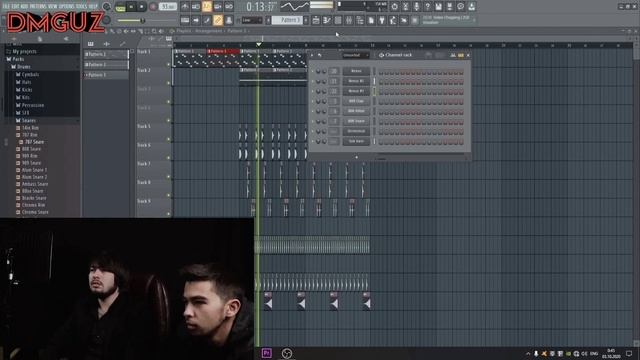Image resolution: width=640 pixels, height=360 pixels.
Task: Click the Track 7 header
Action: pyautogui.click(x=153, y=169)
